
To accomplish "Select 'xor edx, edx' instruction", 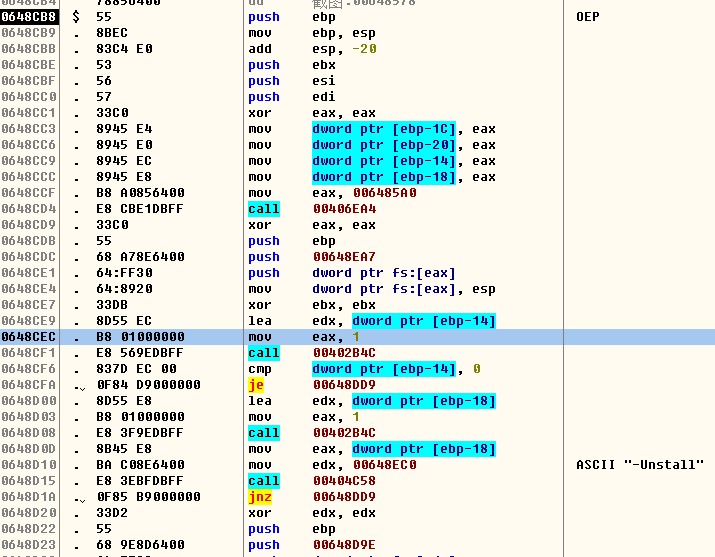I will (312, 513).
